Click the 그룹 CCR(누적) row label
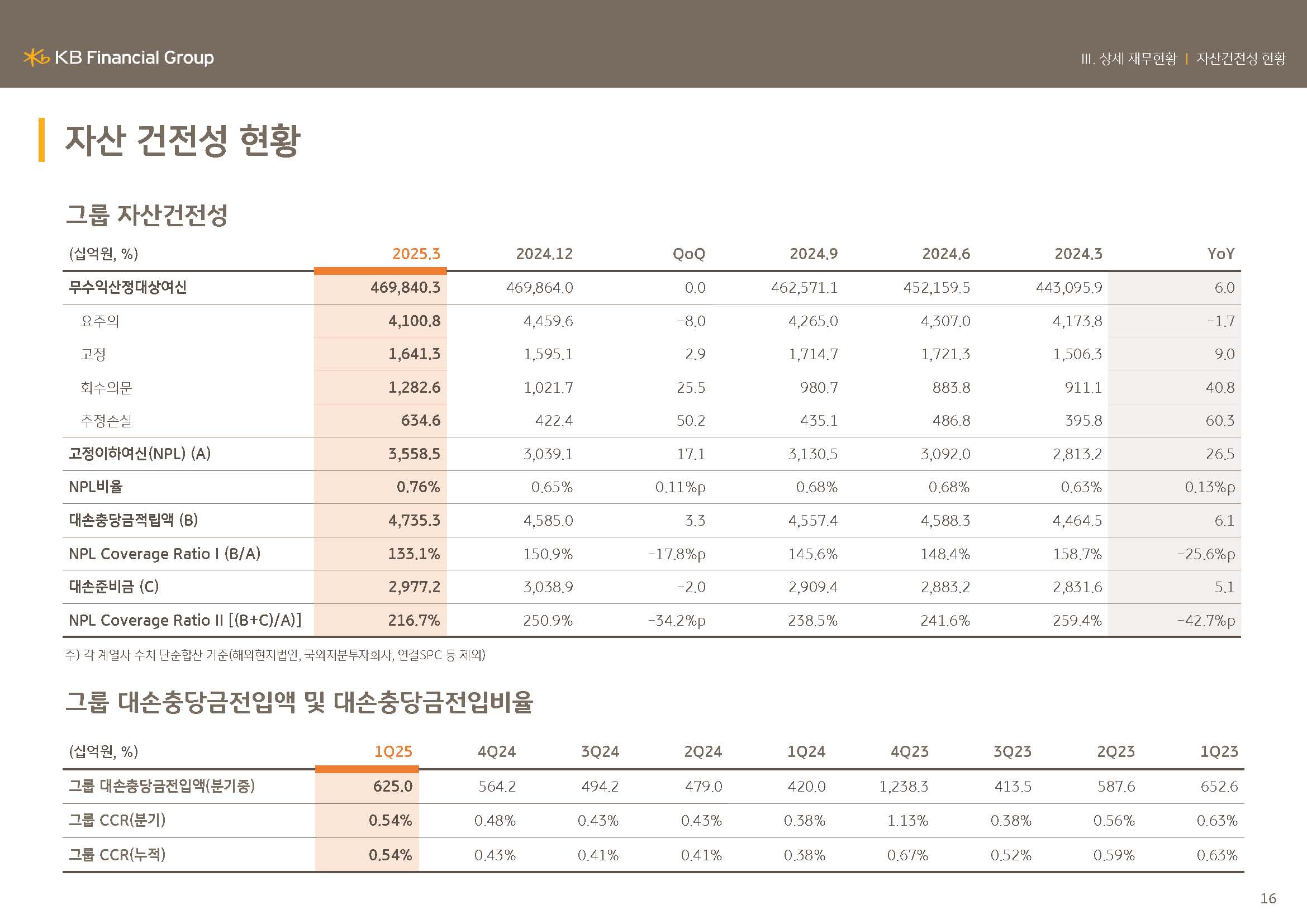1307x924 pixels. (x=117, y=855)
